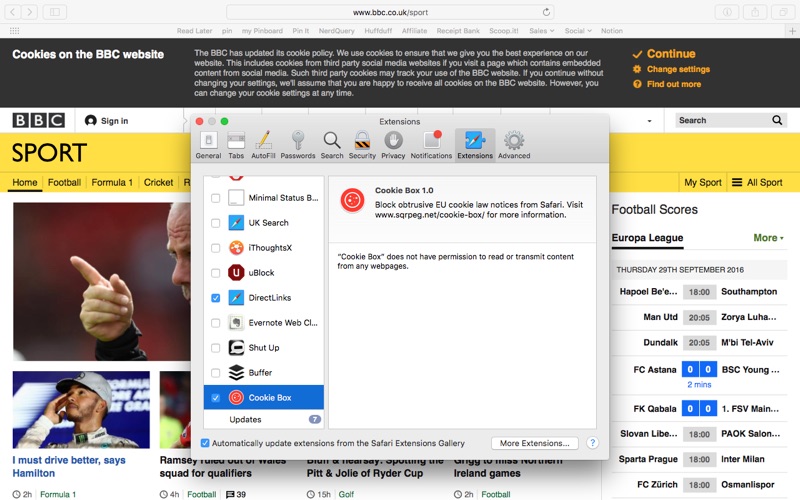The height and width of the screenshot is (500, 800).
Task: Open the AutoFill preferences pane
Action: (263, 145)
